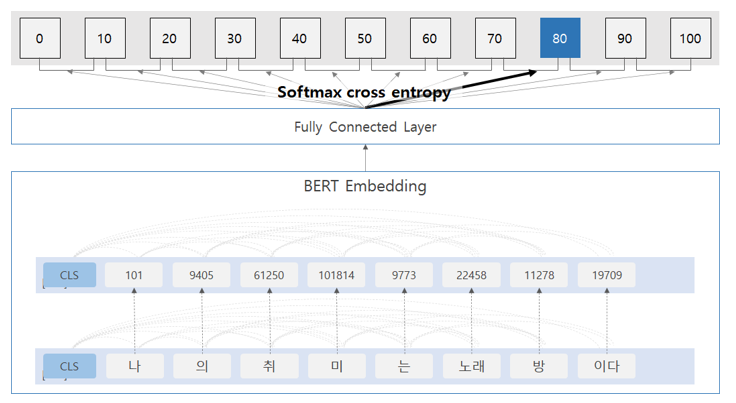This screenshot has width=736, height=403.
Task: Select token ID 19709
Action: 606,275
